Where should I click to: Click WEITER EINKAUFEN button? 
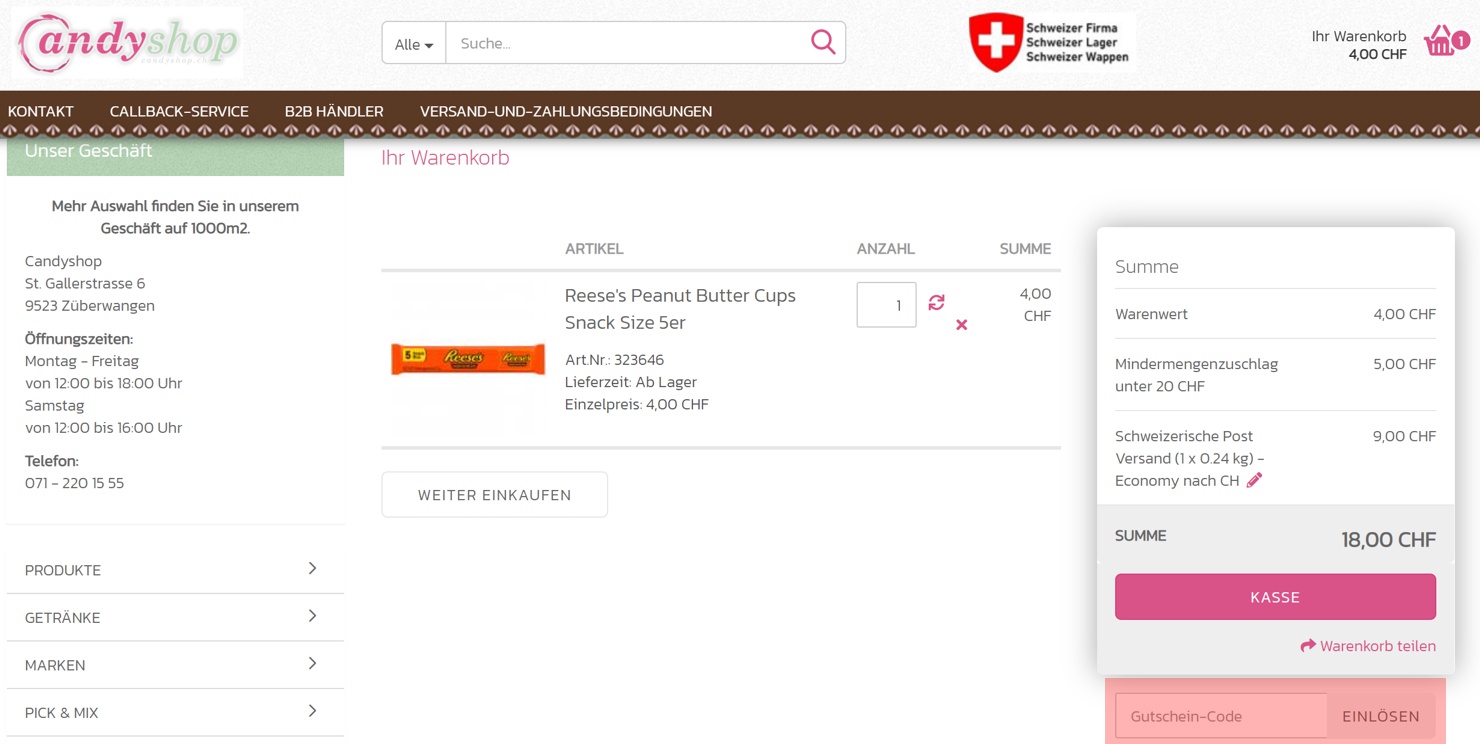[x=494, y=495]
